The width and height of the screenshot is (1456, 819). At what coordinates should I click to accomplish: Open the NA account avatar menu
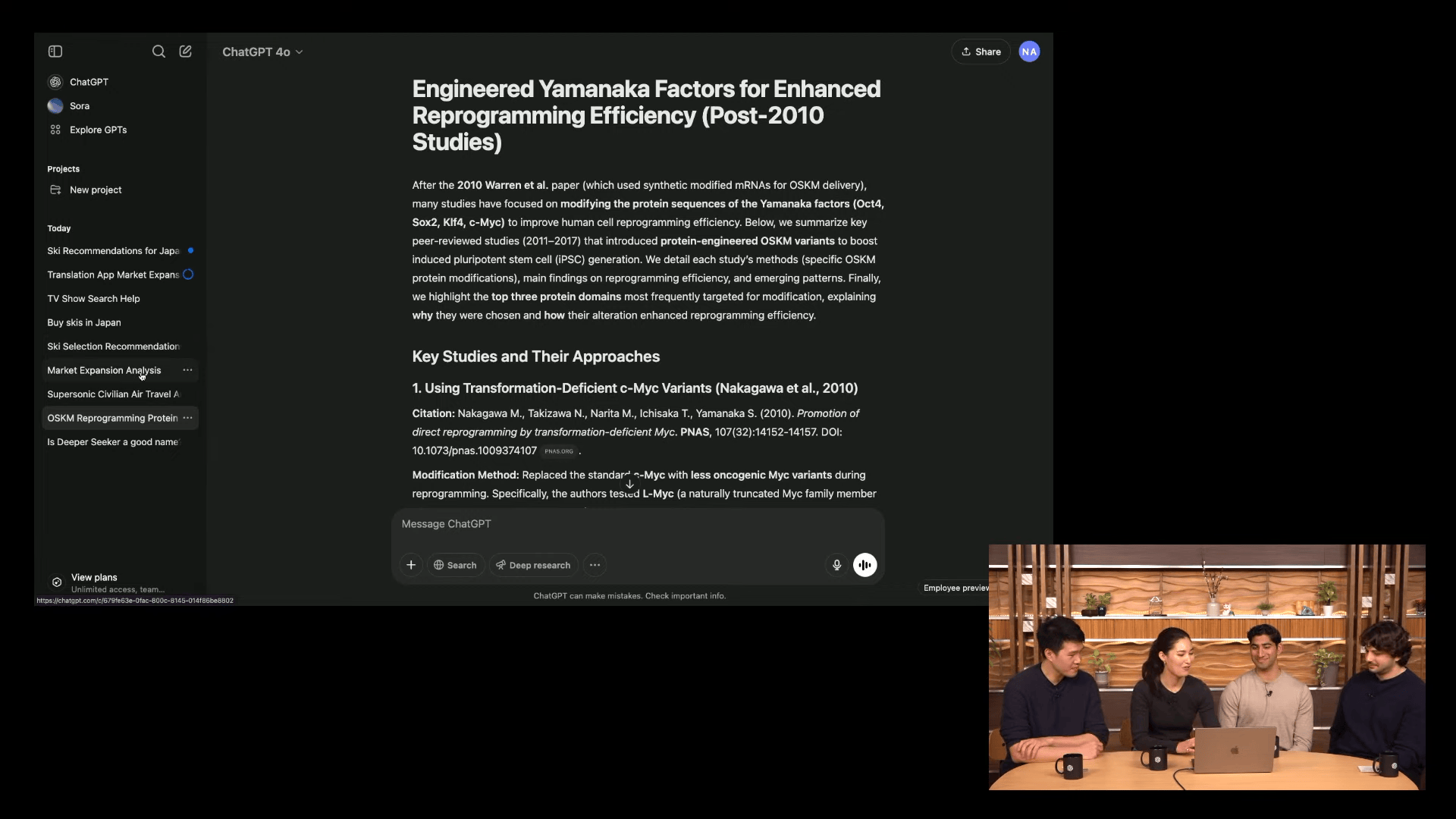(x=1029, y=52)
